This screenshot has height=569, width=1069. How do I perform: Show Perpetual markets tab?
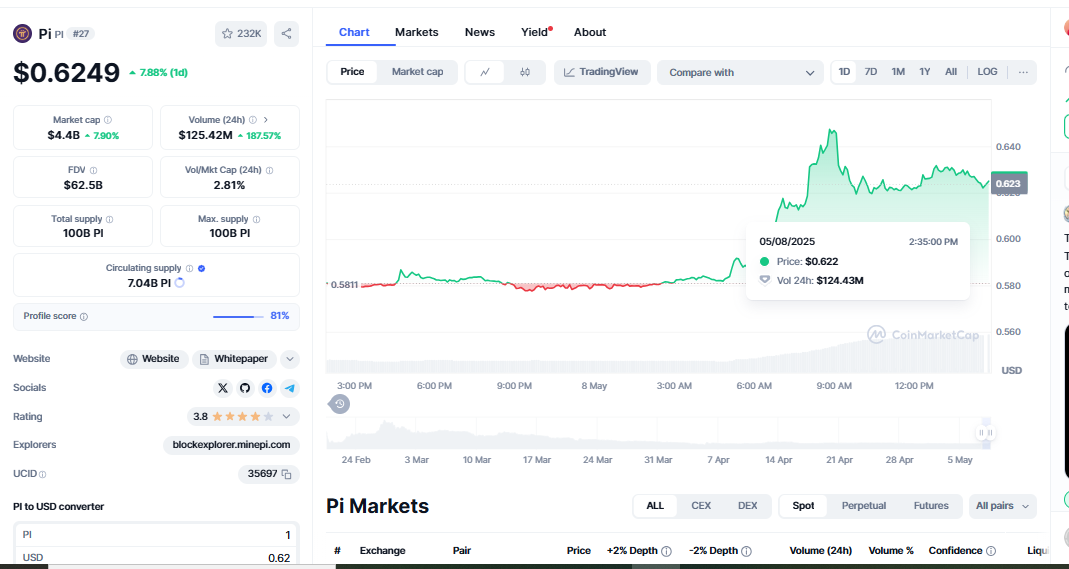pos(864,506)
